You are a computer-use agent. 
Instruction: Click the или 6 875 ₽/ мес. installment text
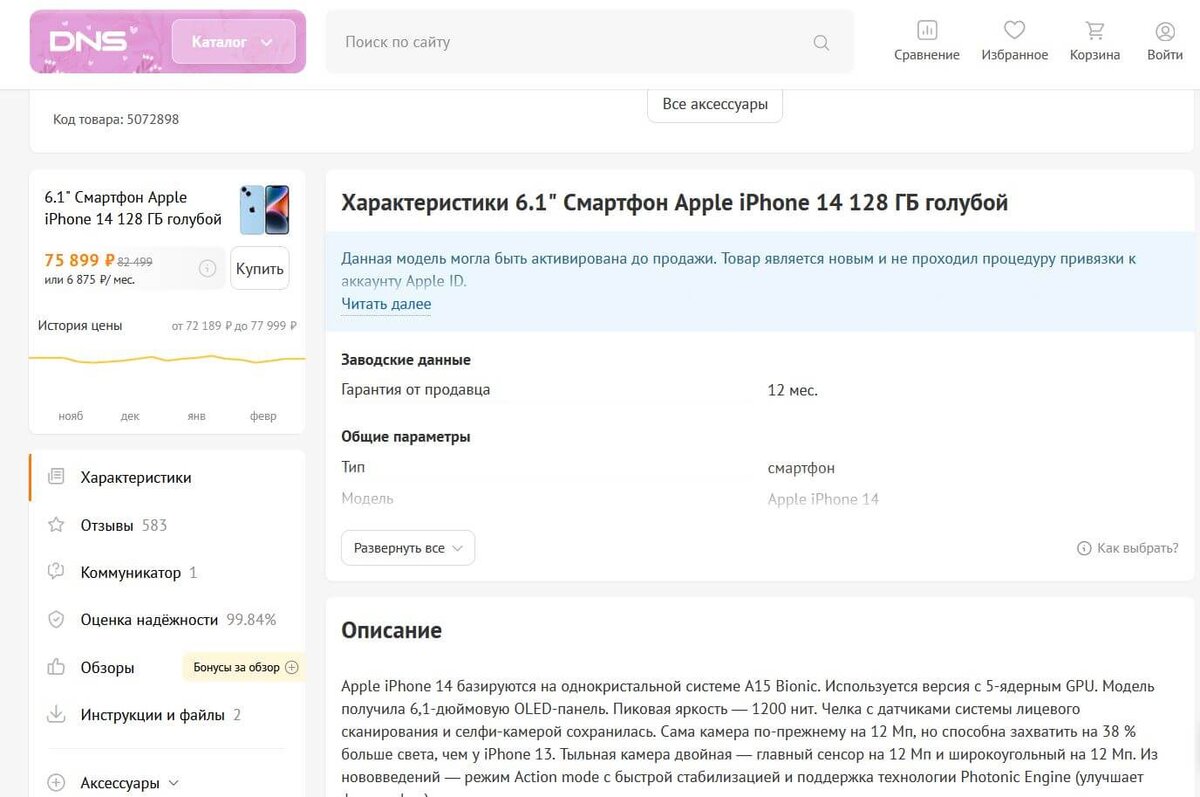pyautogui.click(x=90, y=280)
